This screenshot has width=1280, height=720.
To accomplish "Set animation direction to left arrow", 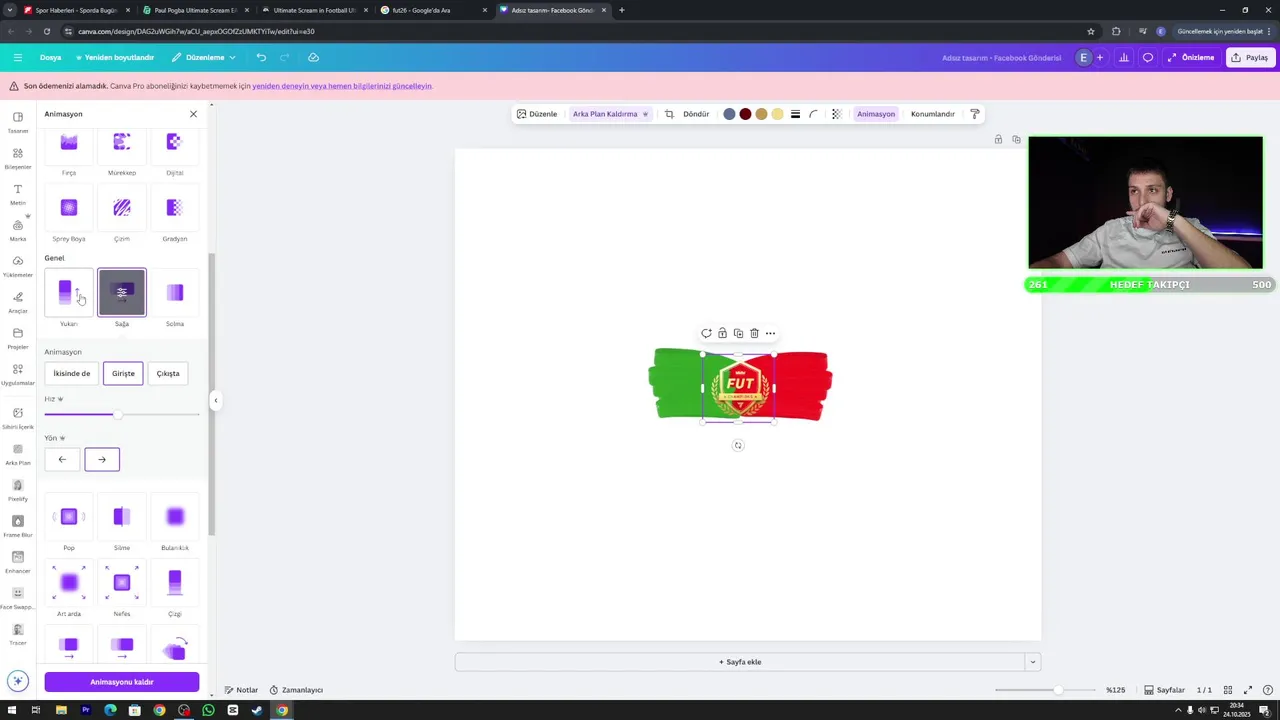I will [x=62, y=460].
